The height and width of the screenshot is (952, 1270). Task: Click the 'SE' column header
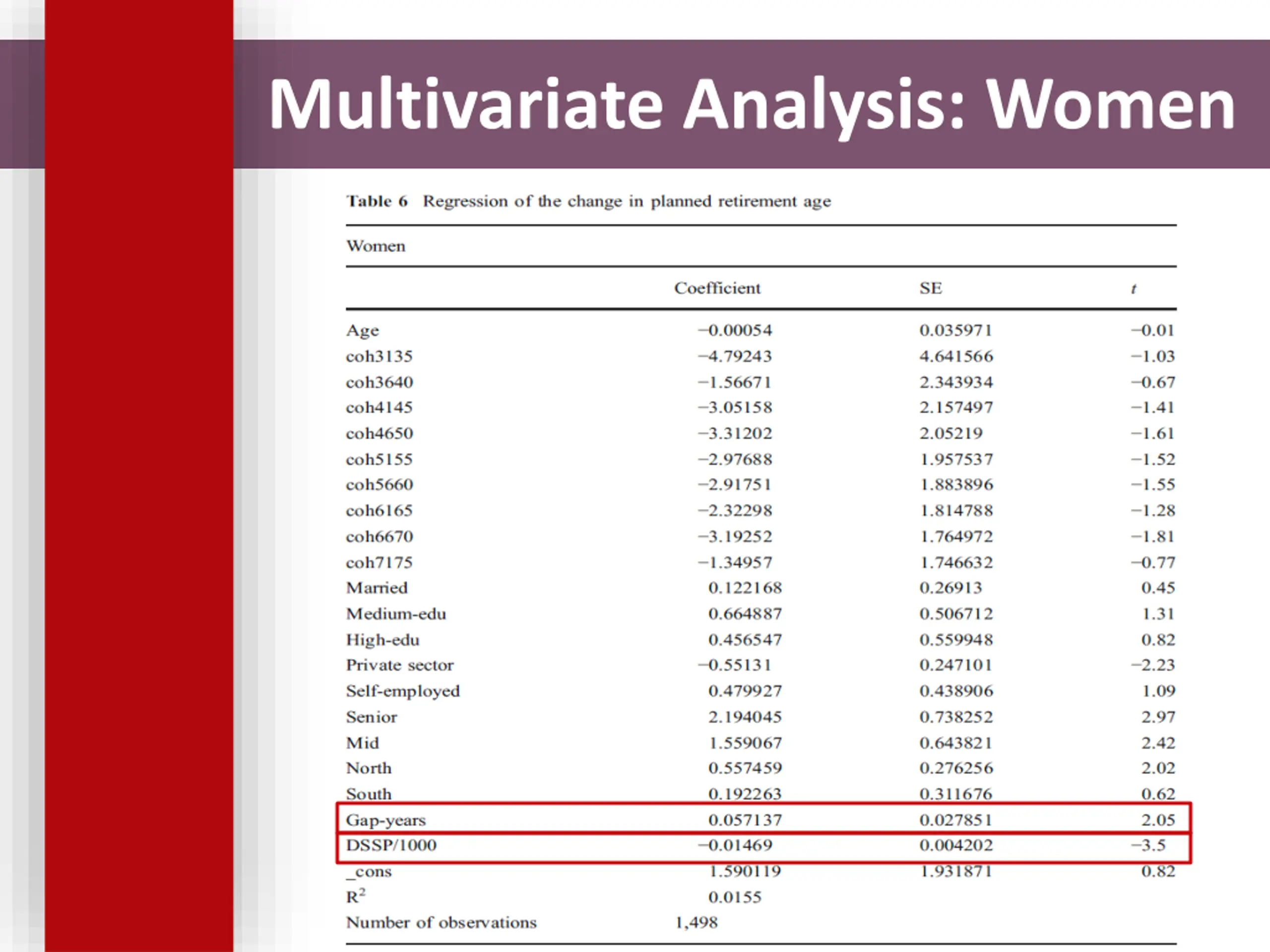[930, 288]
